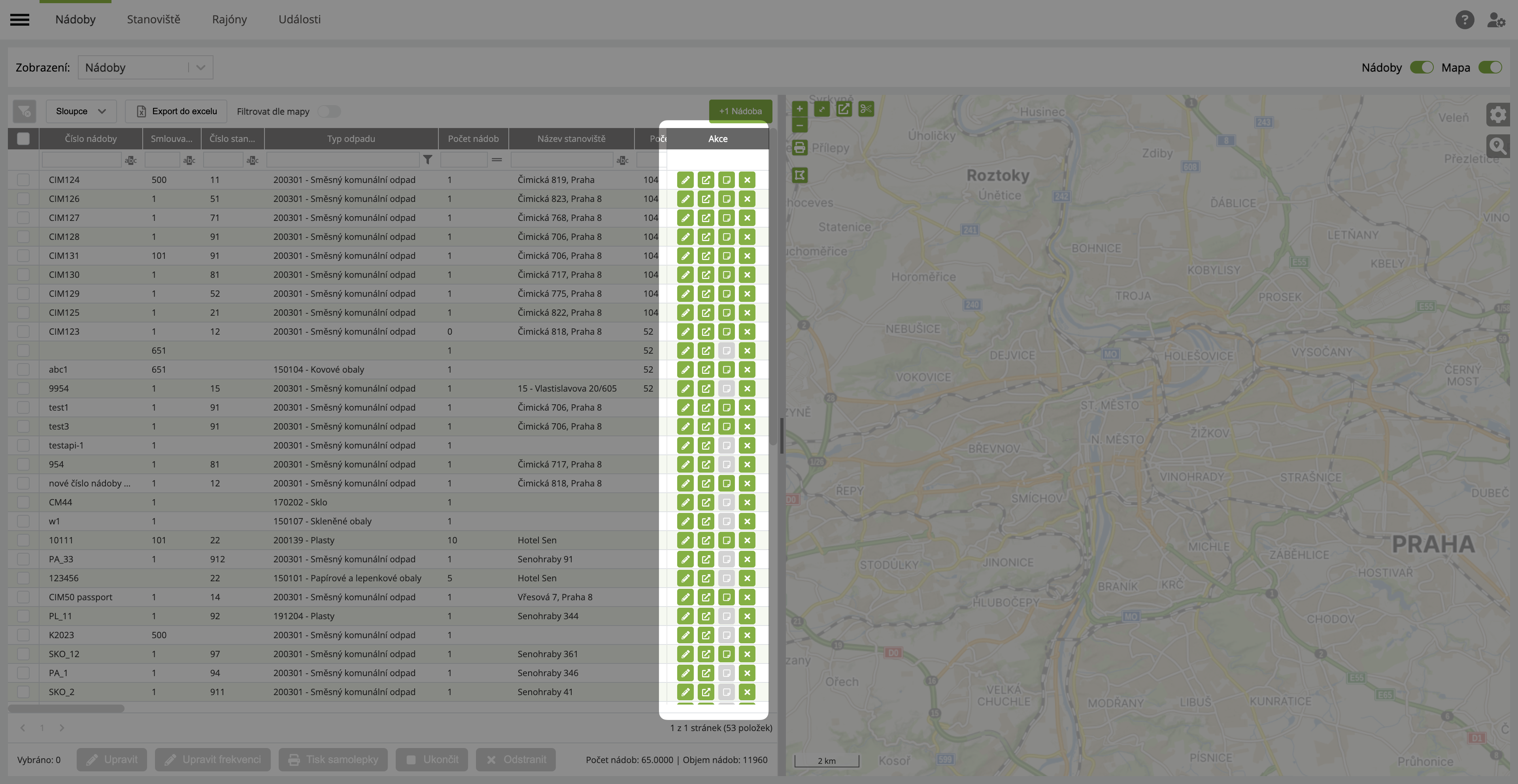This screenshot has height=784, width=1518.
Task: Click Export do excelu button
Action: click(176, 111)
